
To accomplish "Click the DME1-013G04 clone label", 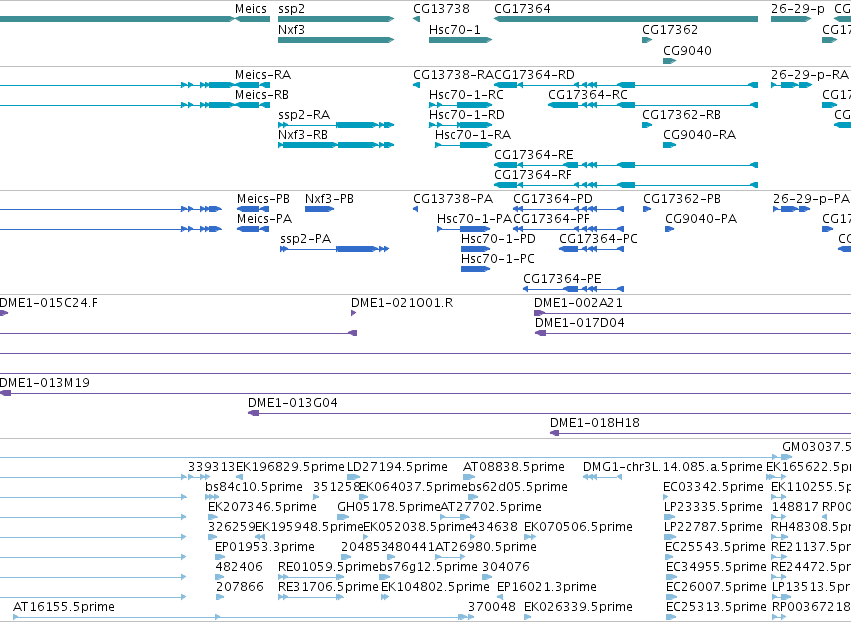I will click(293, 403).
